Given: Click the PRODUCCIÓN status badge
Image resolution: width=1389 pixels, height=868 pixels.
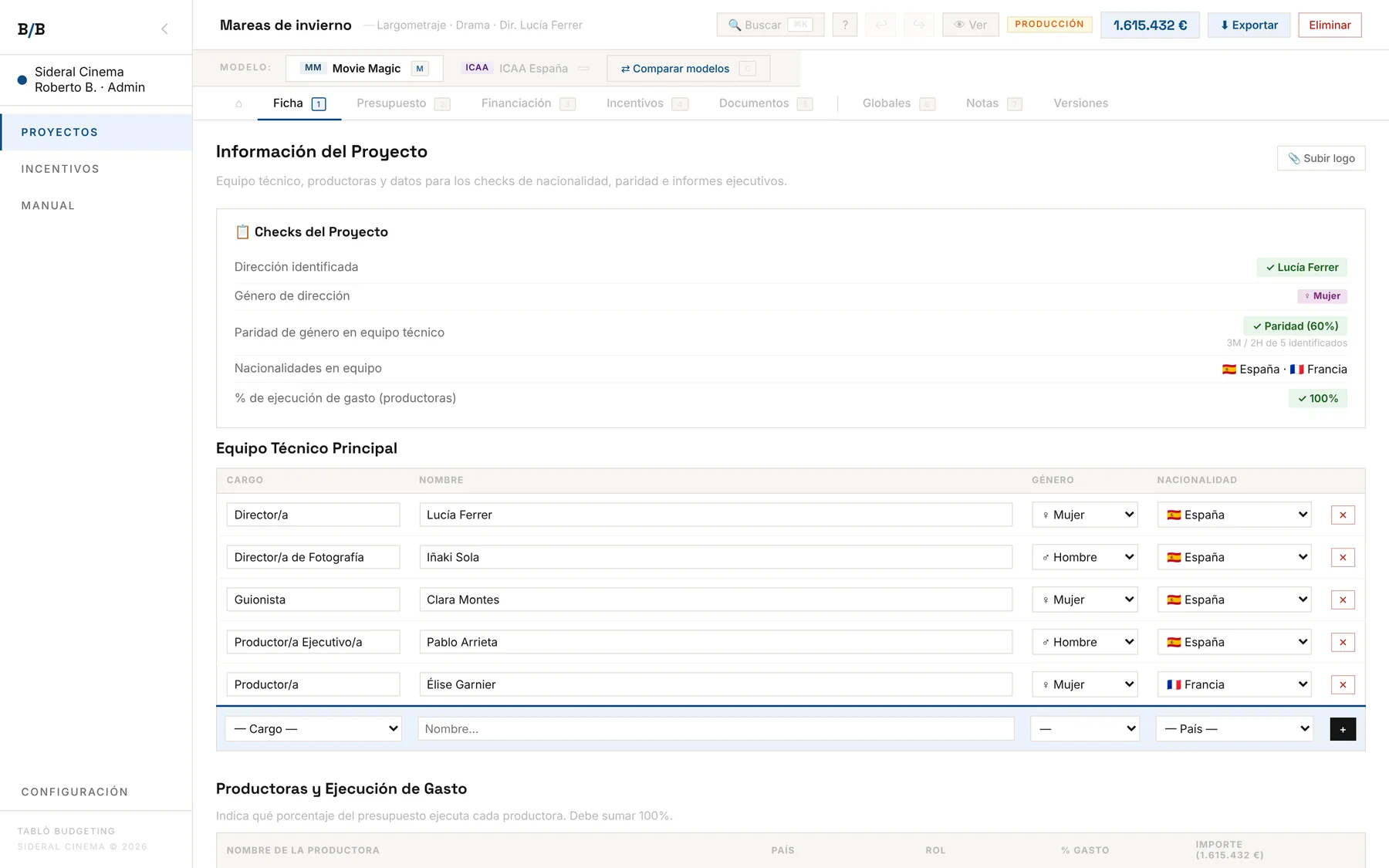Looking at the screenshot, I should pyautogui.click(x=1049, y=25).
